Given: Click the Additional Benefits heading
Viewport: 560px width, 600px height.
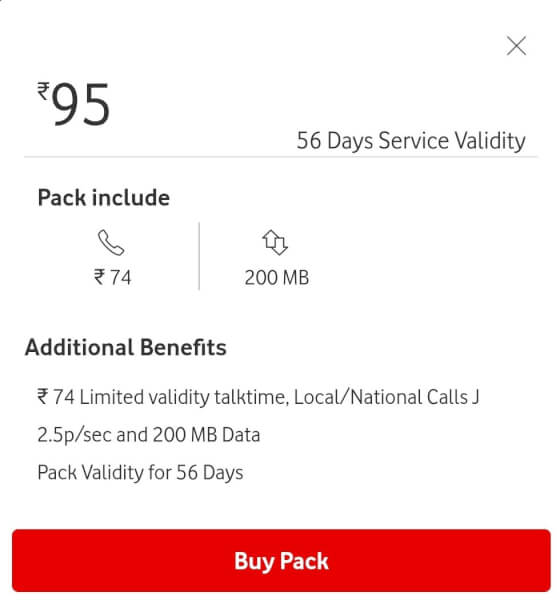Looking at the screenshot, I should pos(126,347).
